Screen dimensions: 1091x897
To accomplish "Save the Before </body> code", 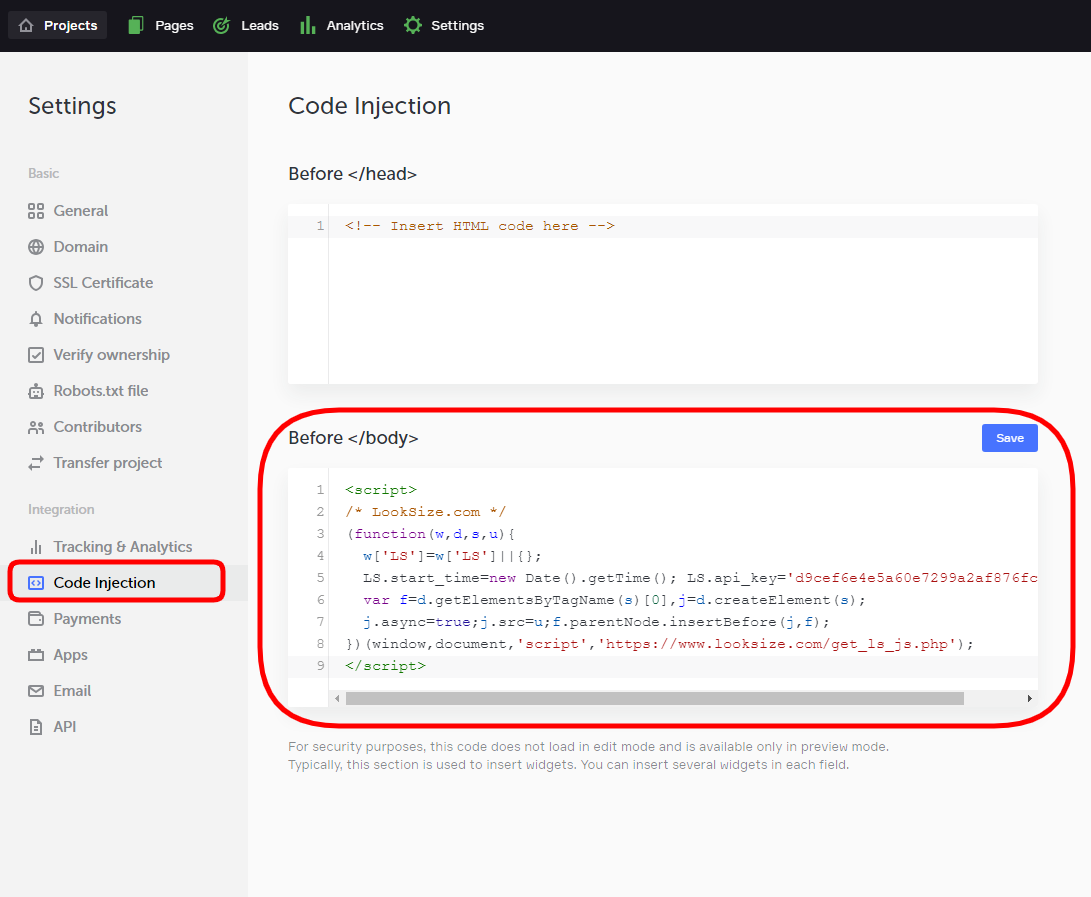I will (x=1010, y=438).
